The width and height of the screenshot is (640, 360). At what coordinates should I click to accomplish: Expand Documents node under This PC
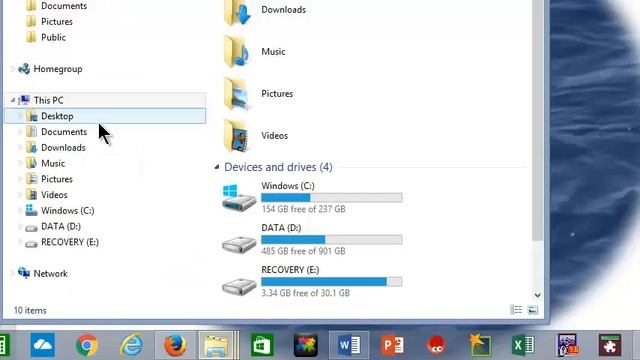point(20,132)
